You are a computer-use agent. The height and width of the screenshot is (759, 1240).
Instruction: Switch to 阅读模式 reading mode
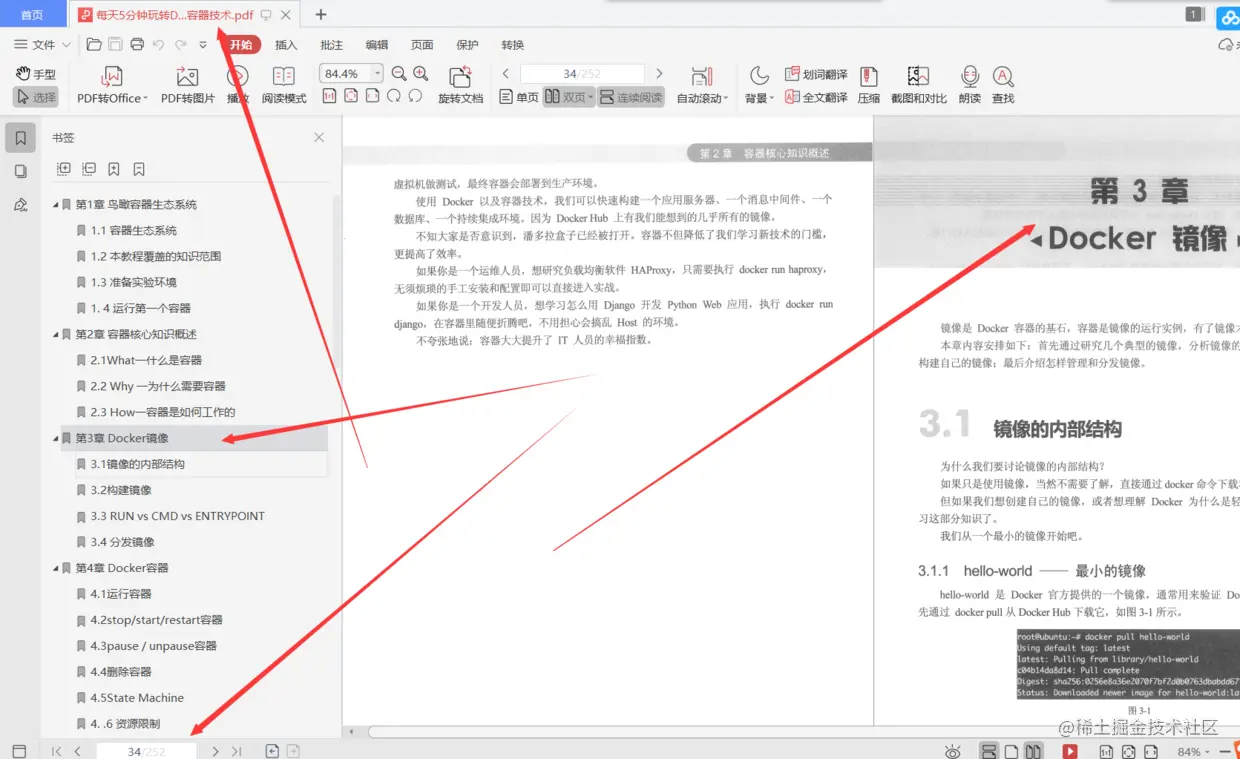pyautogui.click(x=284, y=85)
